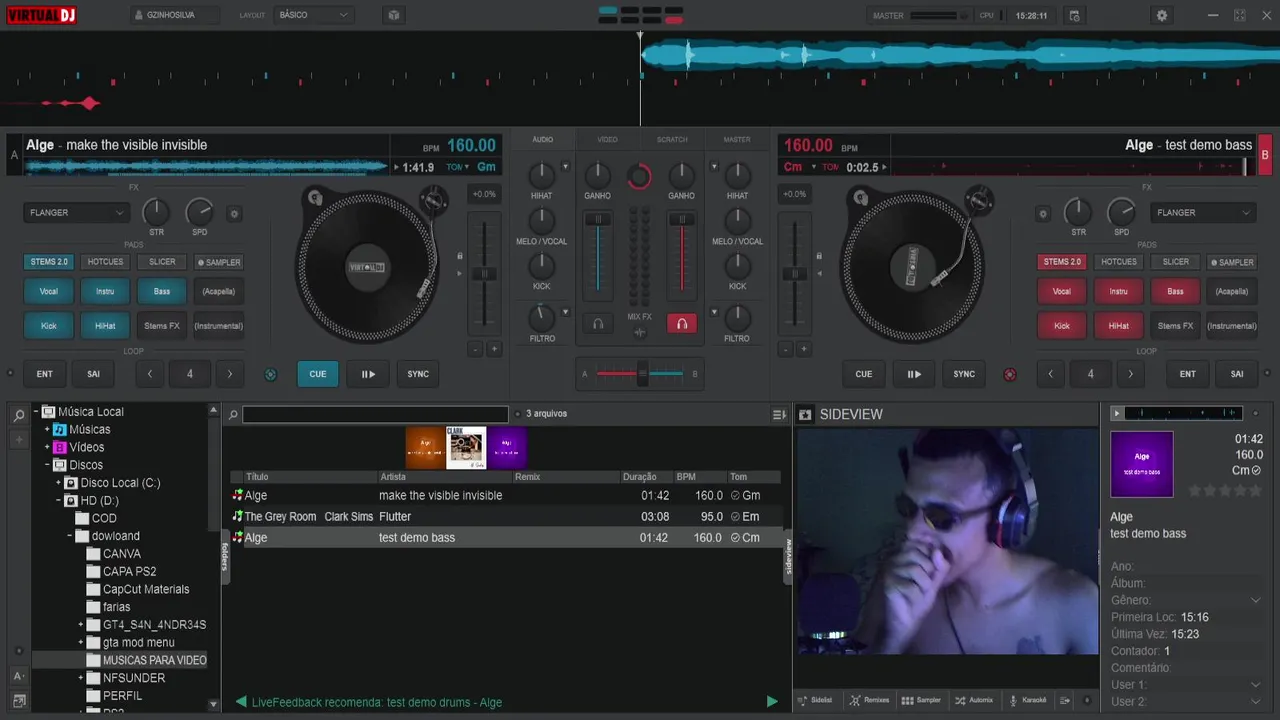This screenshot has height=720, width=1280.
Task: Select the Flutter track row
Action: point(505,517)
